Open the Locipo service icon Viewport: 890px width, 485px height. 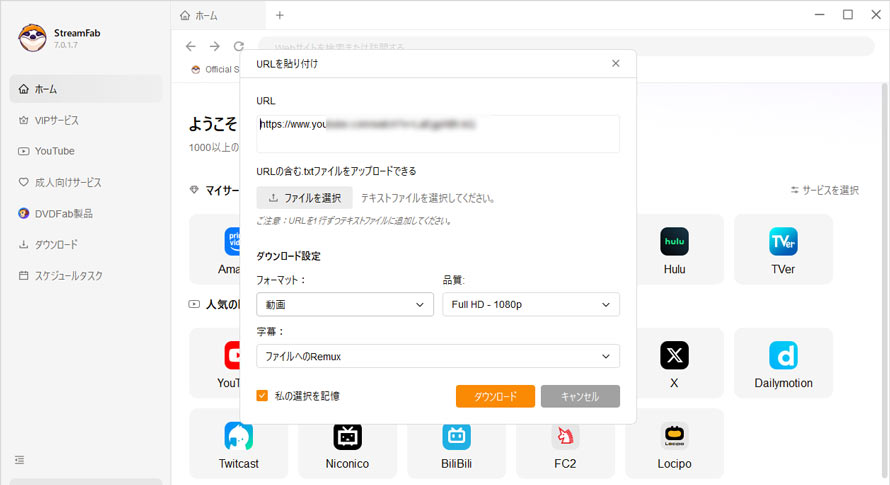click(x=674, y=436)
